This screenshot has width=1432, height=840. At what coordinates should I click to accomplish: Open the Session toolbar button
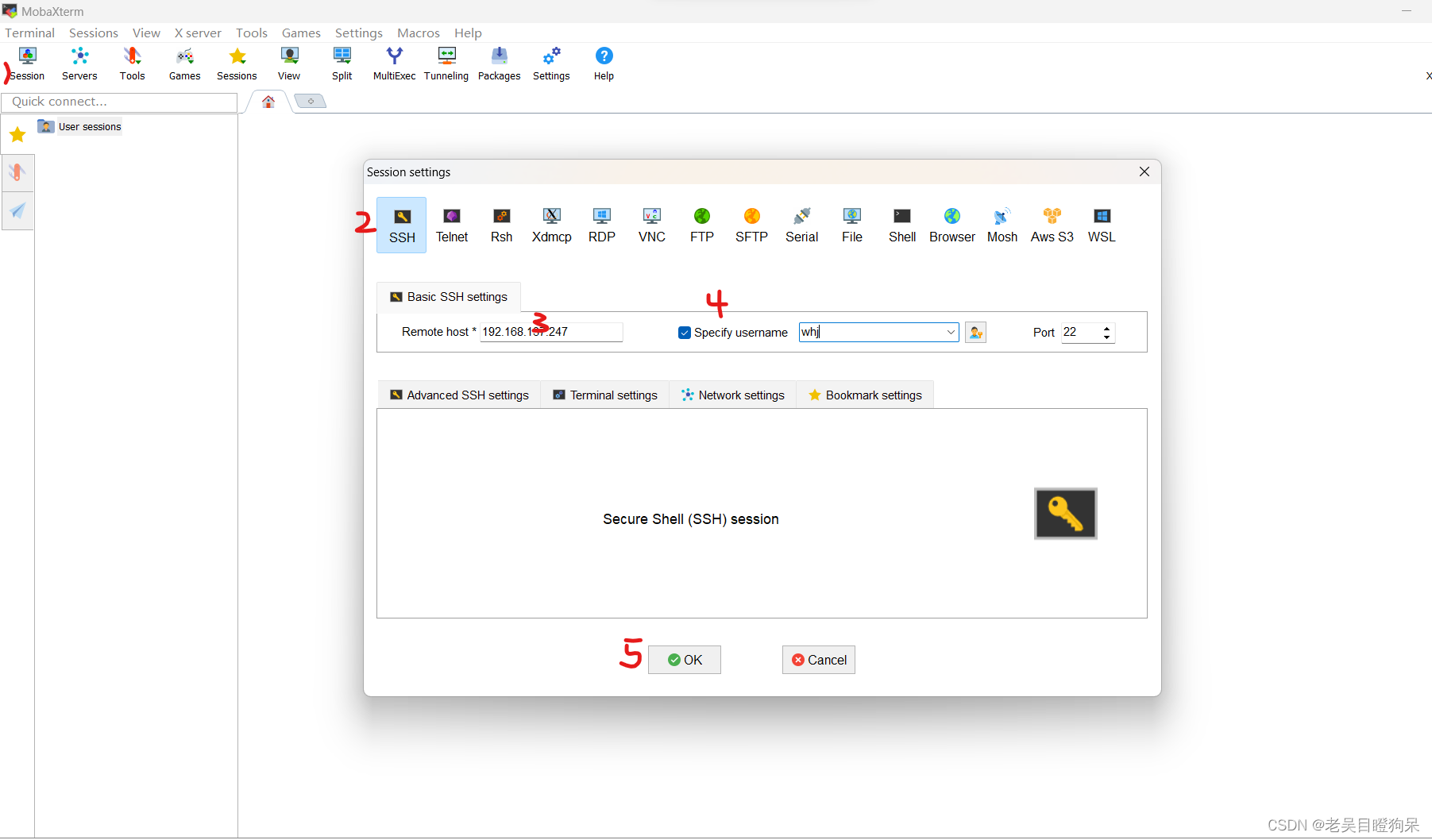pyautogui.click(x=28, y=64)
